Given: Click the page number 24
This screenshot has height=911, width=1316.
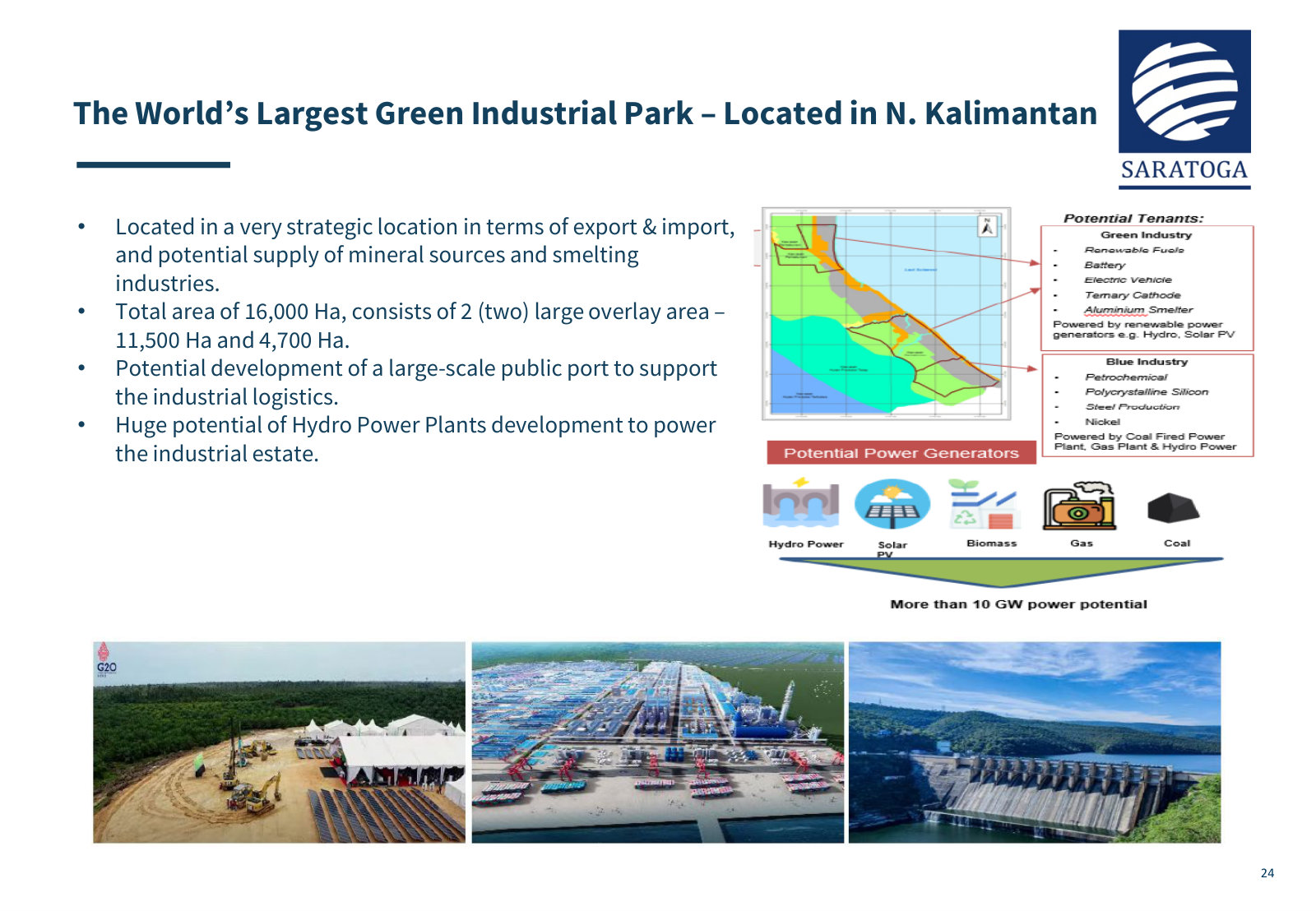Looking at the screenshot, I should (1267, 873).
